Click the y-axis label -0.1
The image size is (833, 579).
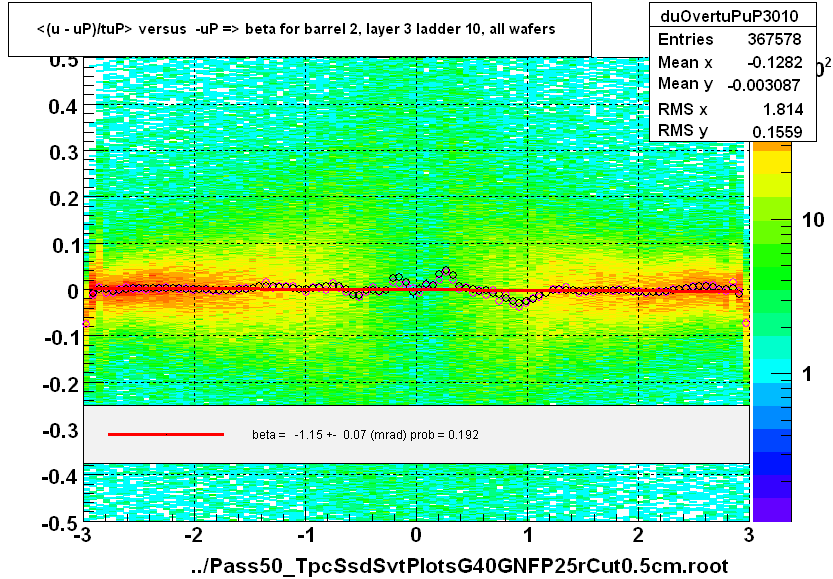click(62, 338)
